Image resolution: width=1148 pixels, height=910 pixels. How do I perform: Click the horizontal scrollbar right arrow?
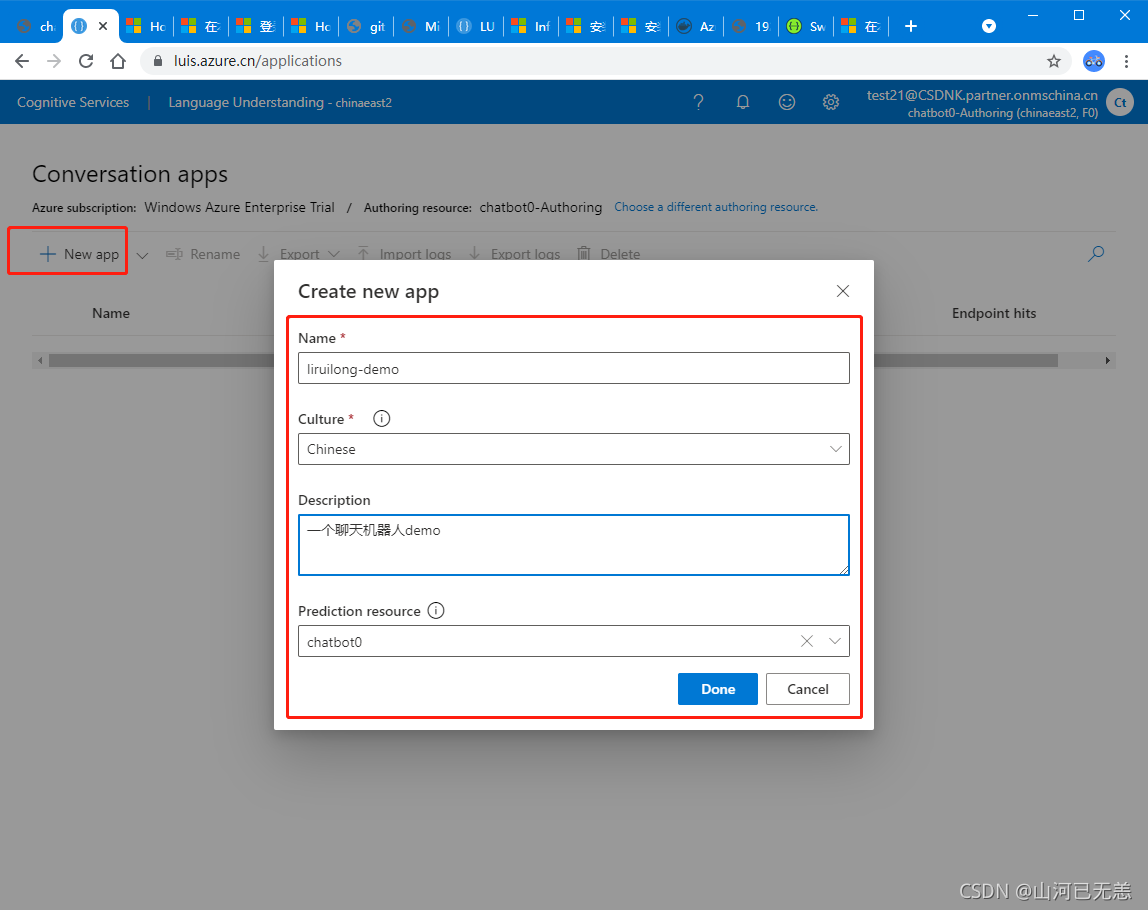(x=1108, y=360)
